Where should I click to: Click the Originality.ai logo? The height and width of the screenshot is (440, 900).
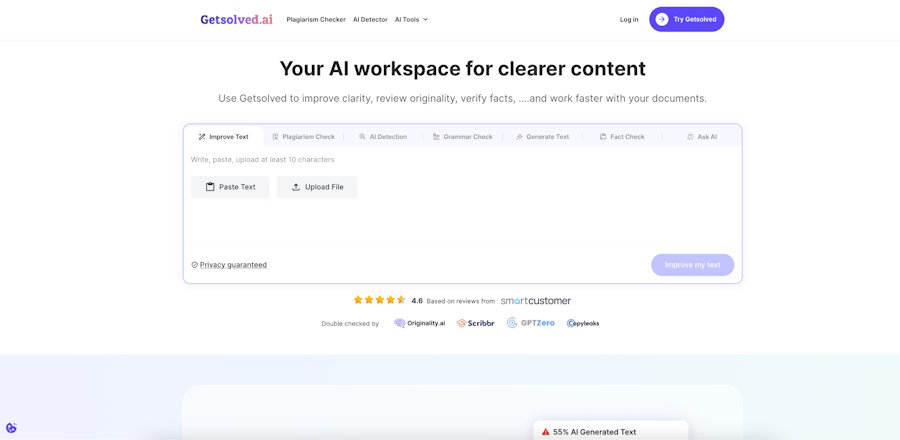(420, 323)
